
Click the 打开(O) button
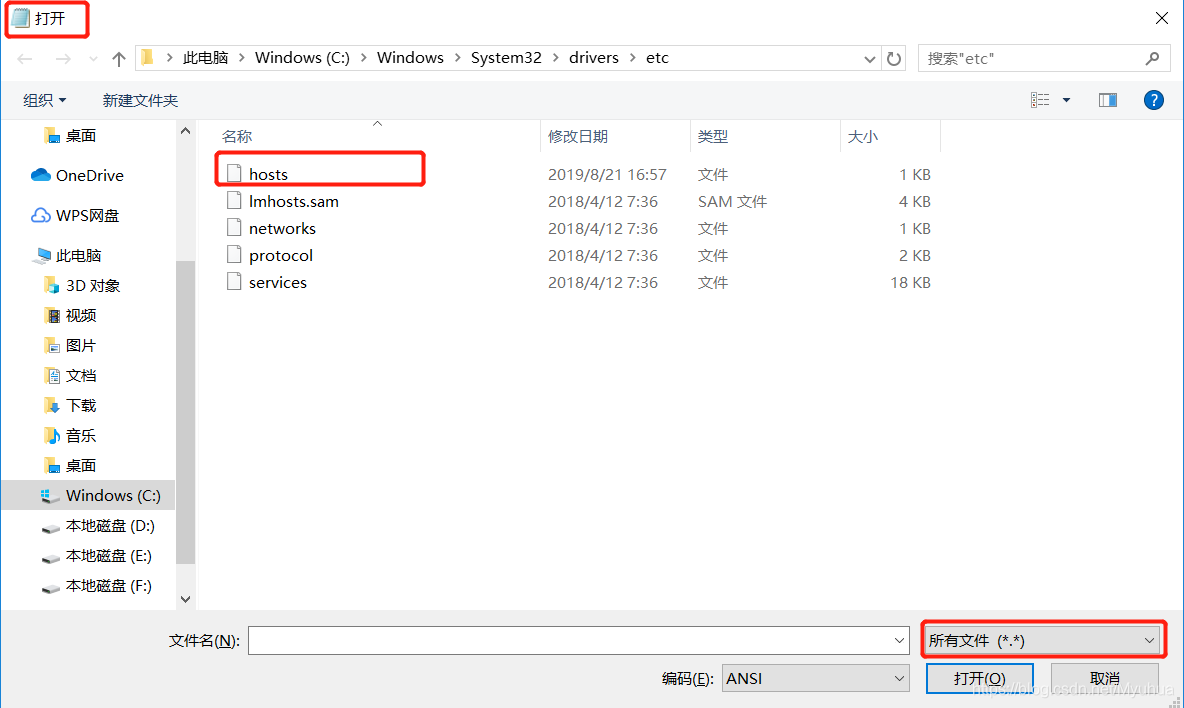pyautogui.click(x=979, y=679)
